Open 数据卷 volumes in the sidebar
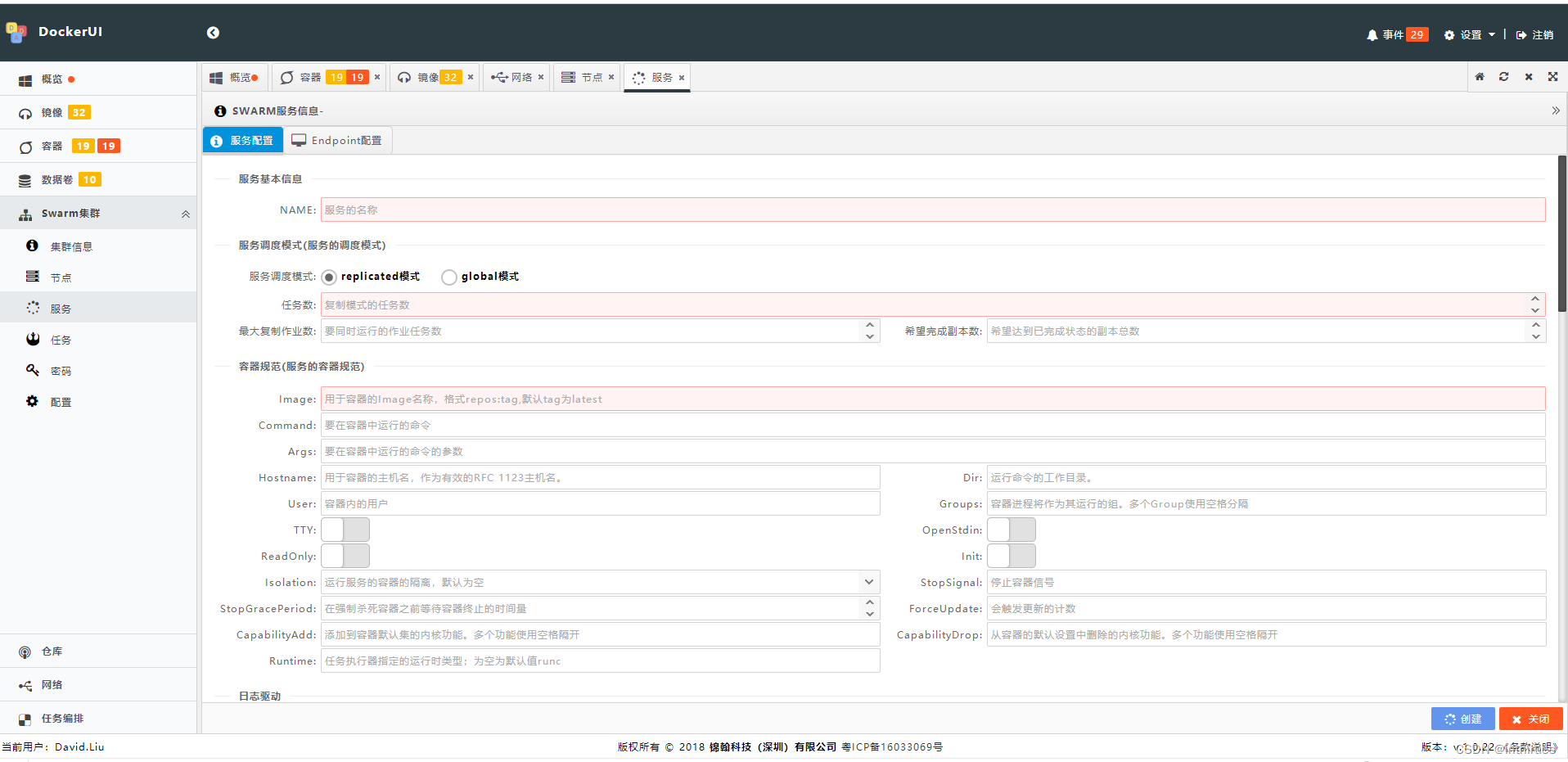 pos(98,180)
